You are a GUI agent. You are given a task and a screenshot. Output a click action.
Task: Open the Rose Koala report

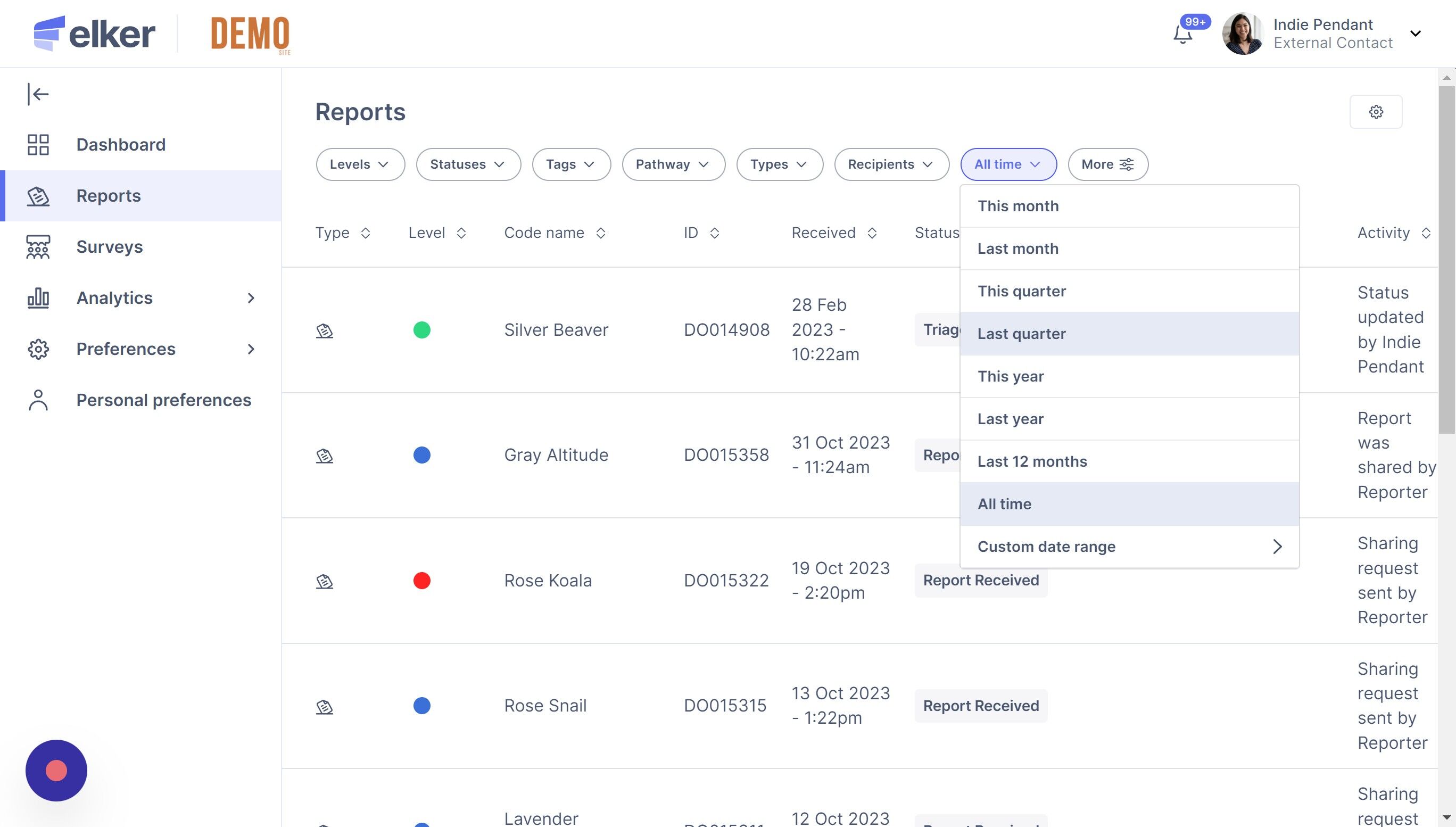548,581
